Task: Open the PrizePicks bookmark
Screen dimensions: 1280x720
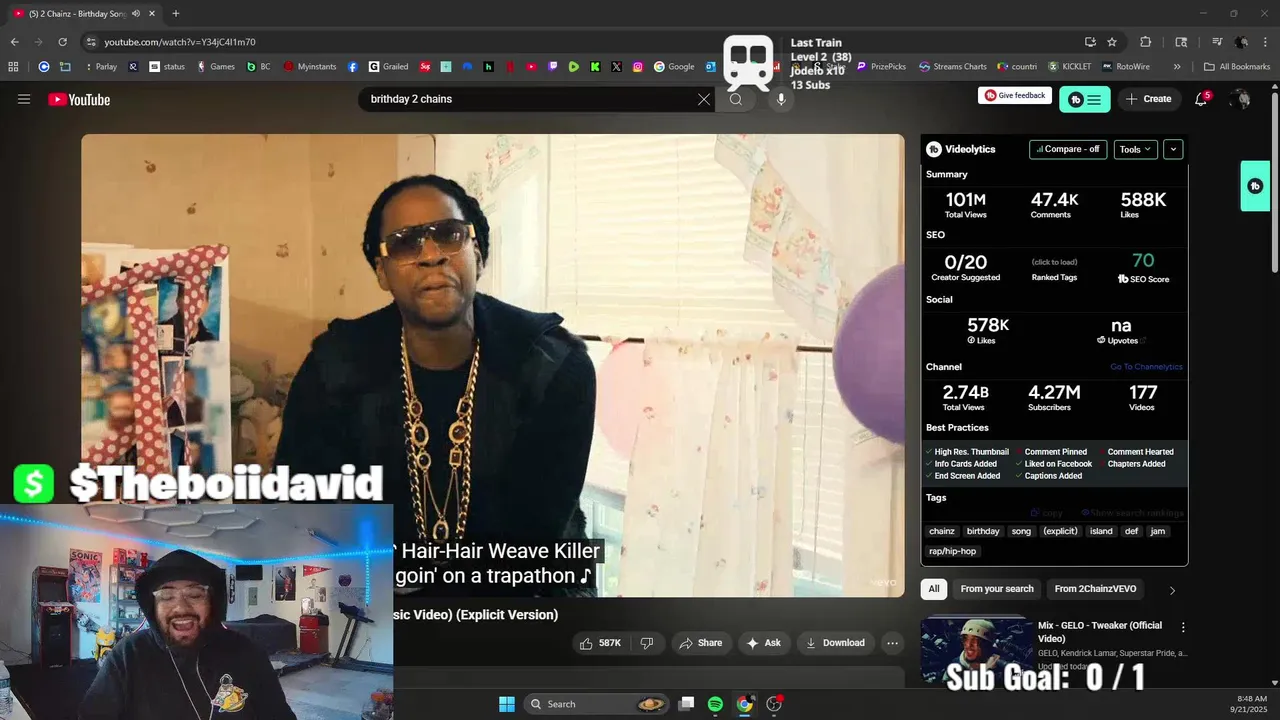Action: click(881, 66)
